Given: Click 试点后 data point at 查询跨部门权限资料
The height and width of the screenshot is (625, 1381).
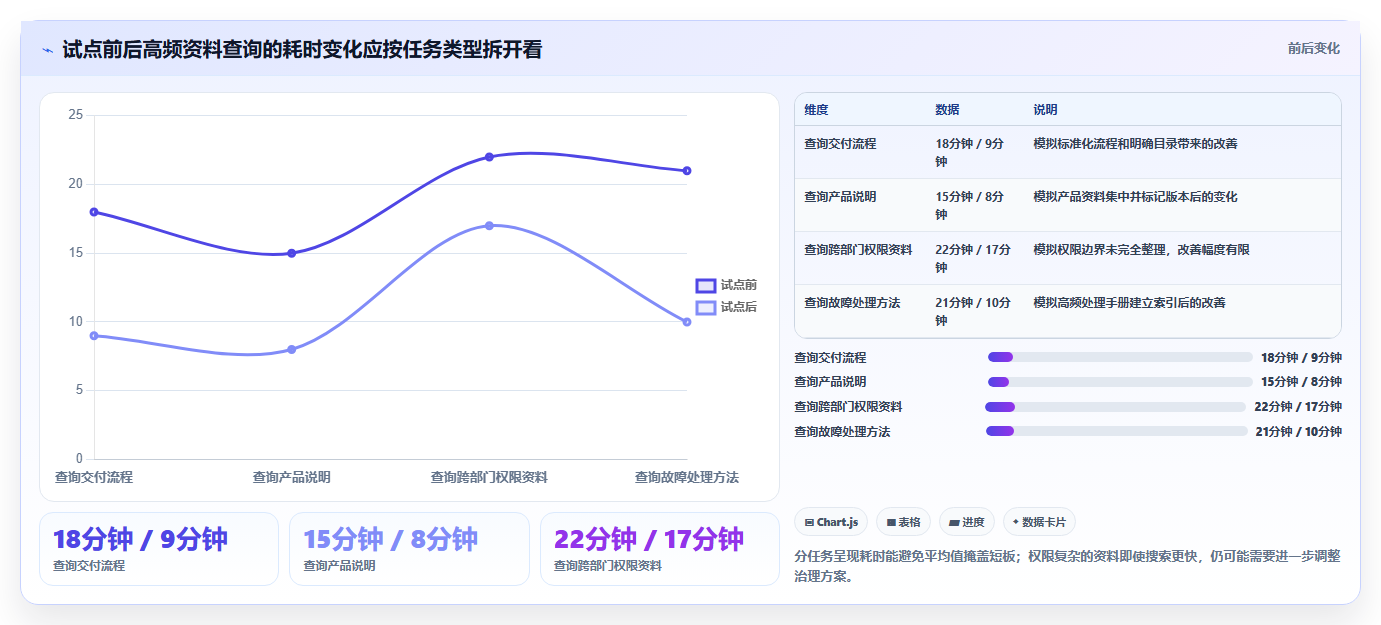Looking at the screenshot, I should [489, 226].
